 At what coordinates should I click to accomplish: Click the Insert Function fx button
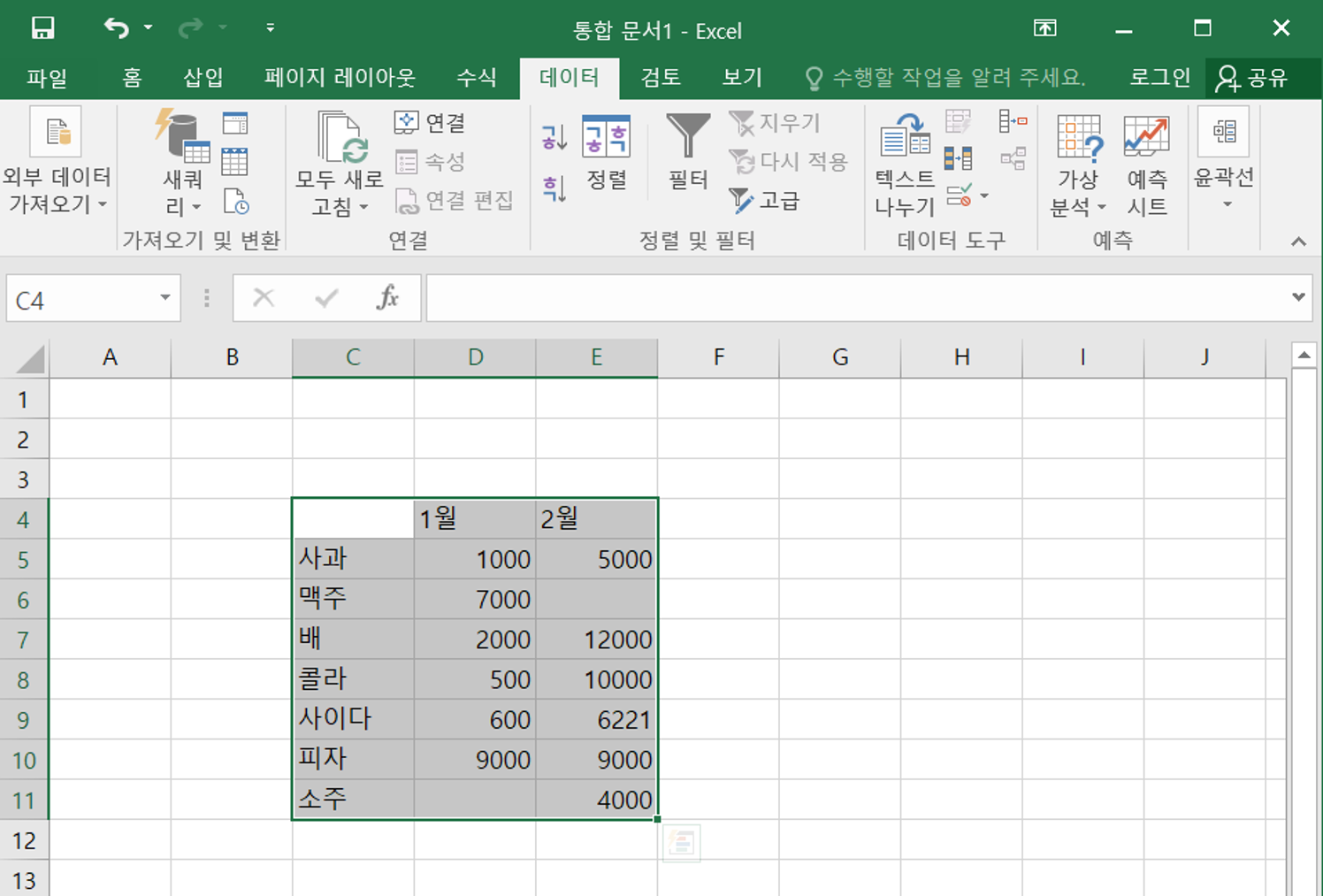[x=387, y=298]
